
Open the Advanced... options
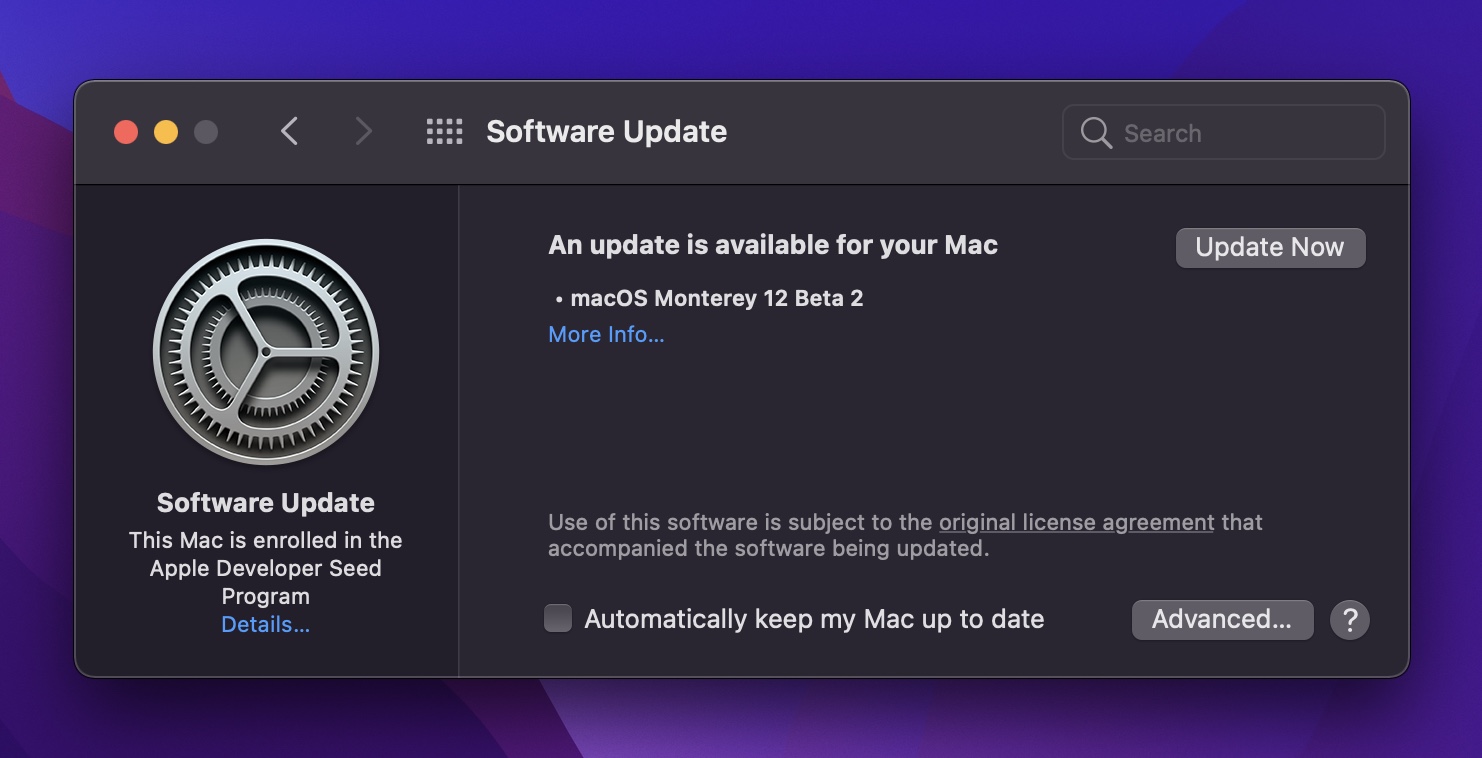coord(1222,620)
